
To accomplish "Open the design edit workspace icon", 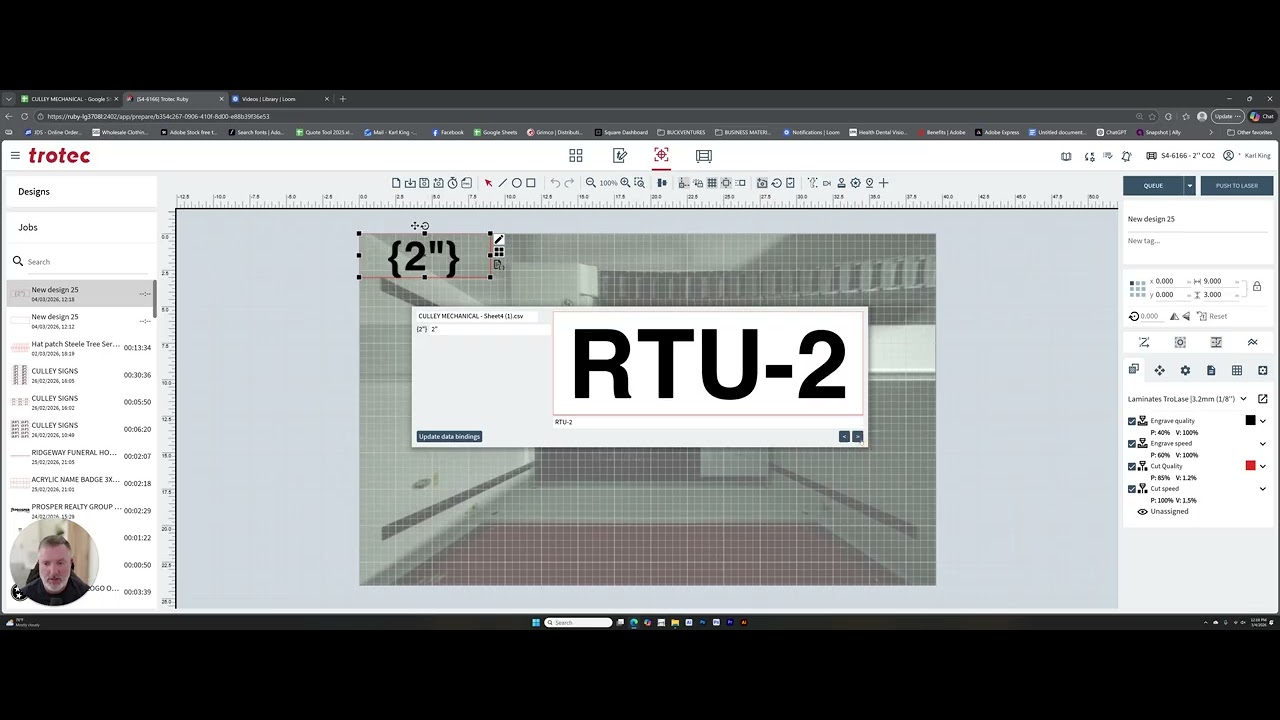I will (620, 155).
